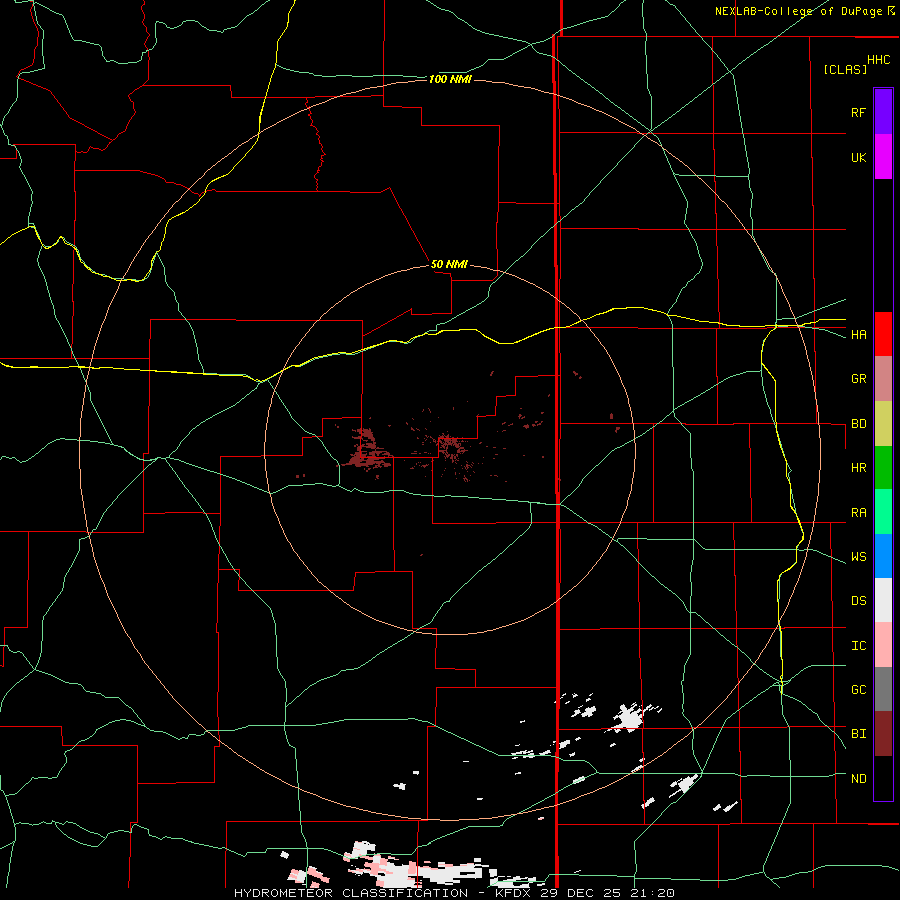Pick the RA light green legend swatch

(883, 512)
